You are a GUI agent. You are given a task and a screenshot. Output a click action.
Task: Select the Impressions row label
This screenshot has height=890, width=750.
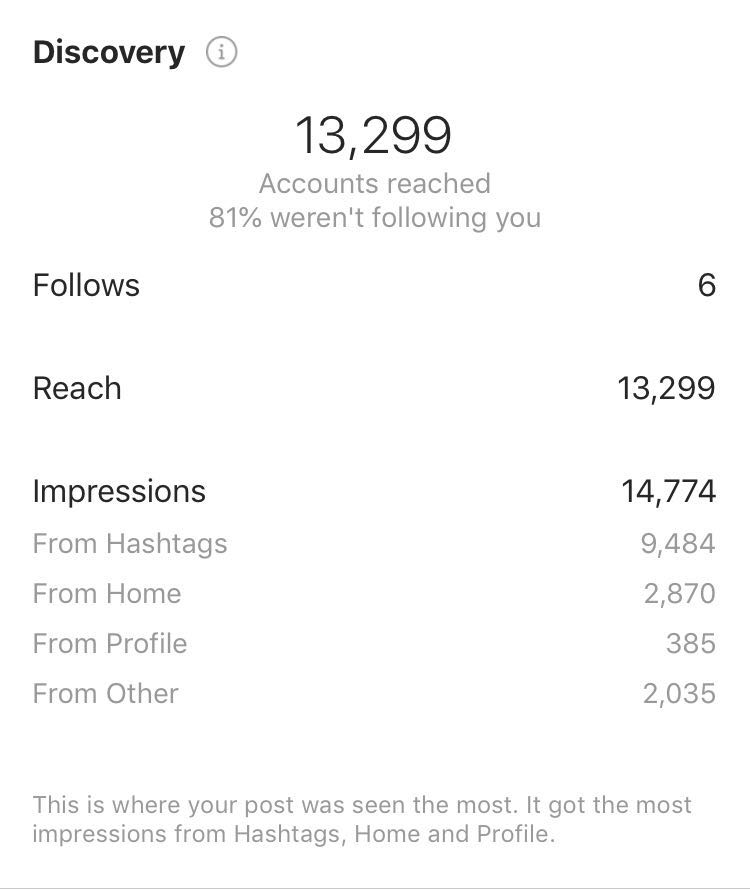(x=119, y=491)
